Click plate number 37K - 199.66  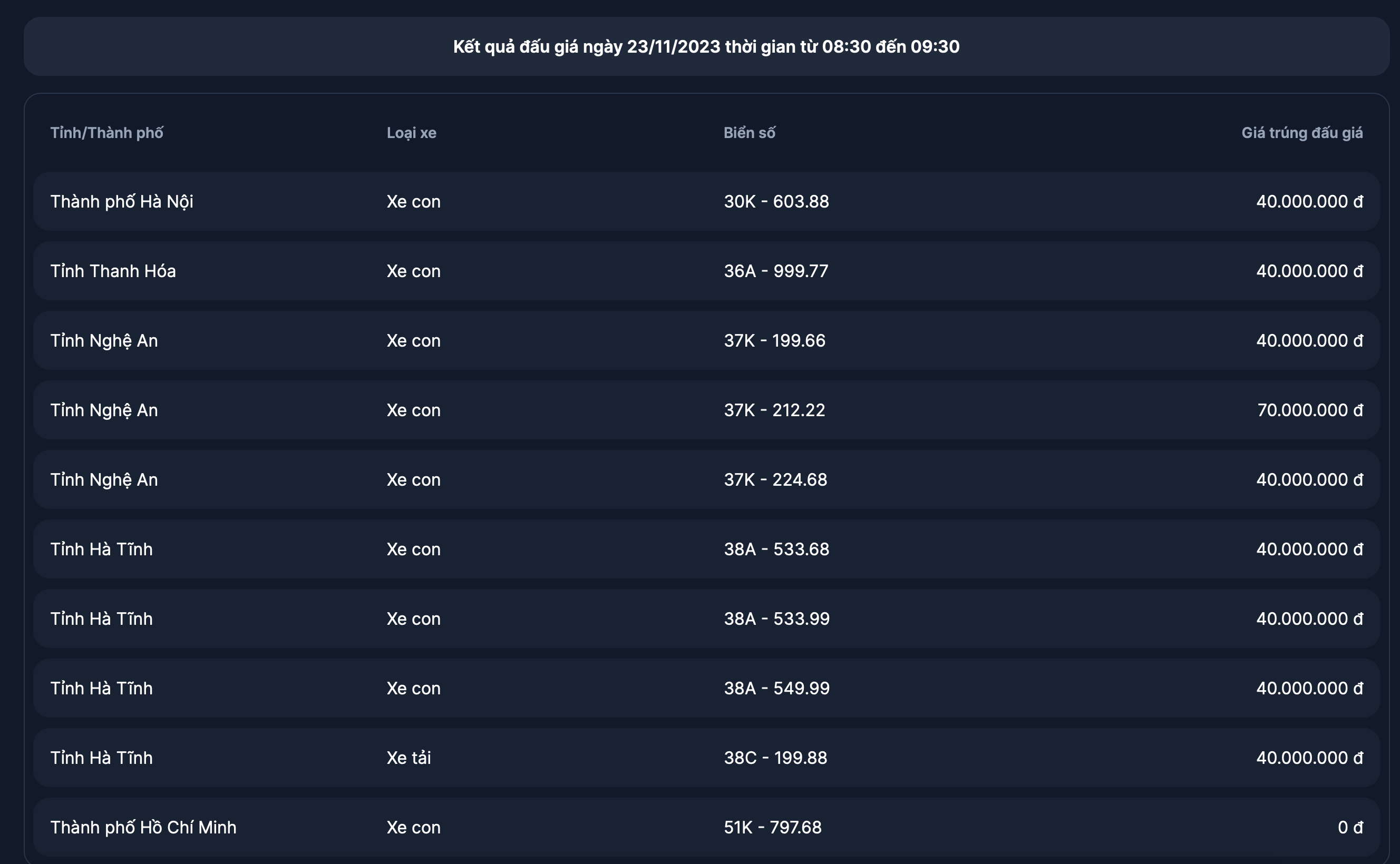(774, 340)
